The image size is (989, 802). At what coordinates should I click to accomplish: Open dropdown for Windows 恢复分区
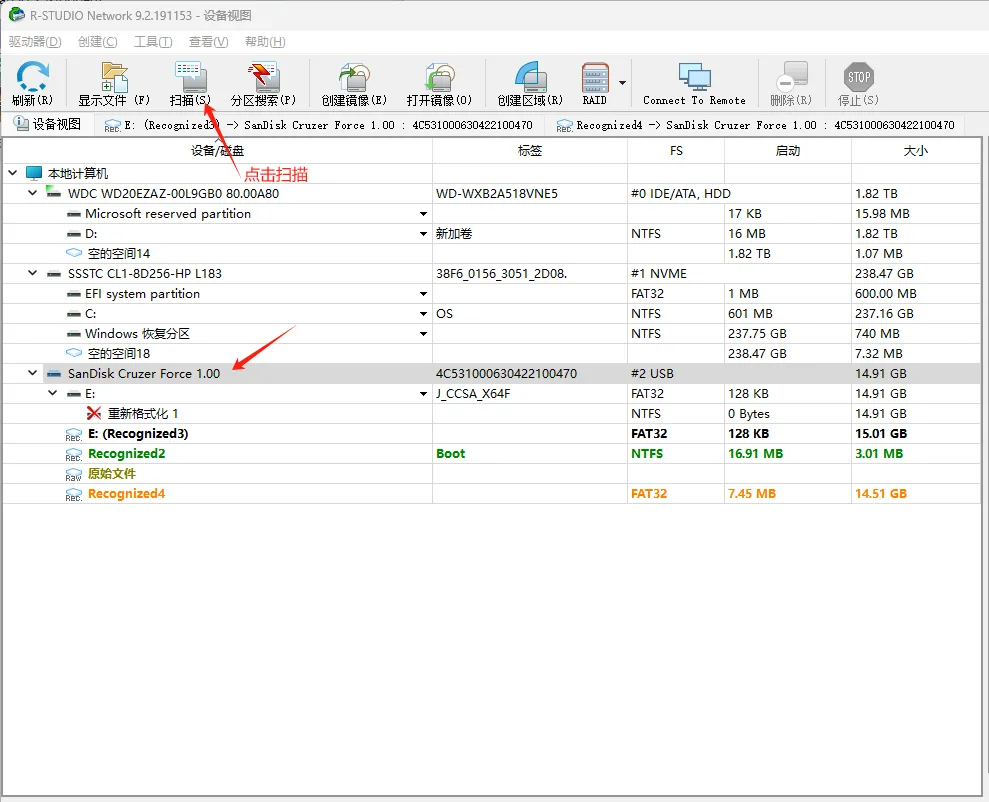coord(423,334)
